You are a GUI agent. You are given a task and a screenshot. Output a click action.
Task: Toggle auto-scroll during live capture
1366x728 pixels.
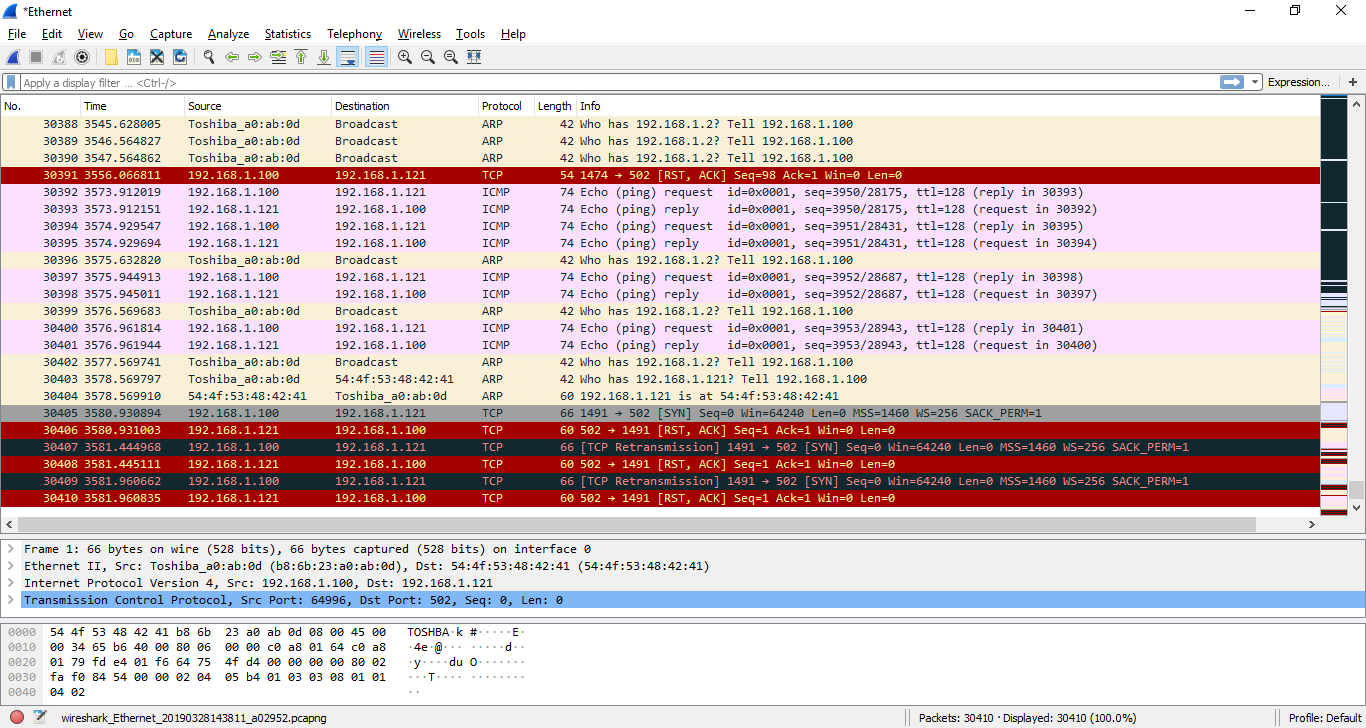tap(347, 57)
